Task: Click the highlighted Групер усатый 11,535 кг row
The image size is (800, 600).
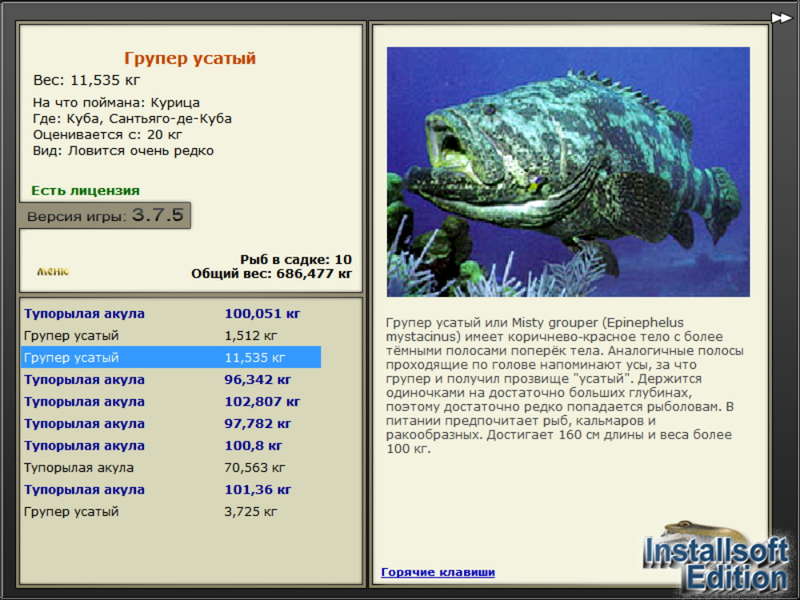Action: tap(171, 357)
